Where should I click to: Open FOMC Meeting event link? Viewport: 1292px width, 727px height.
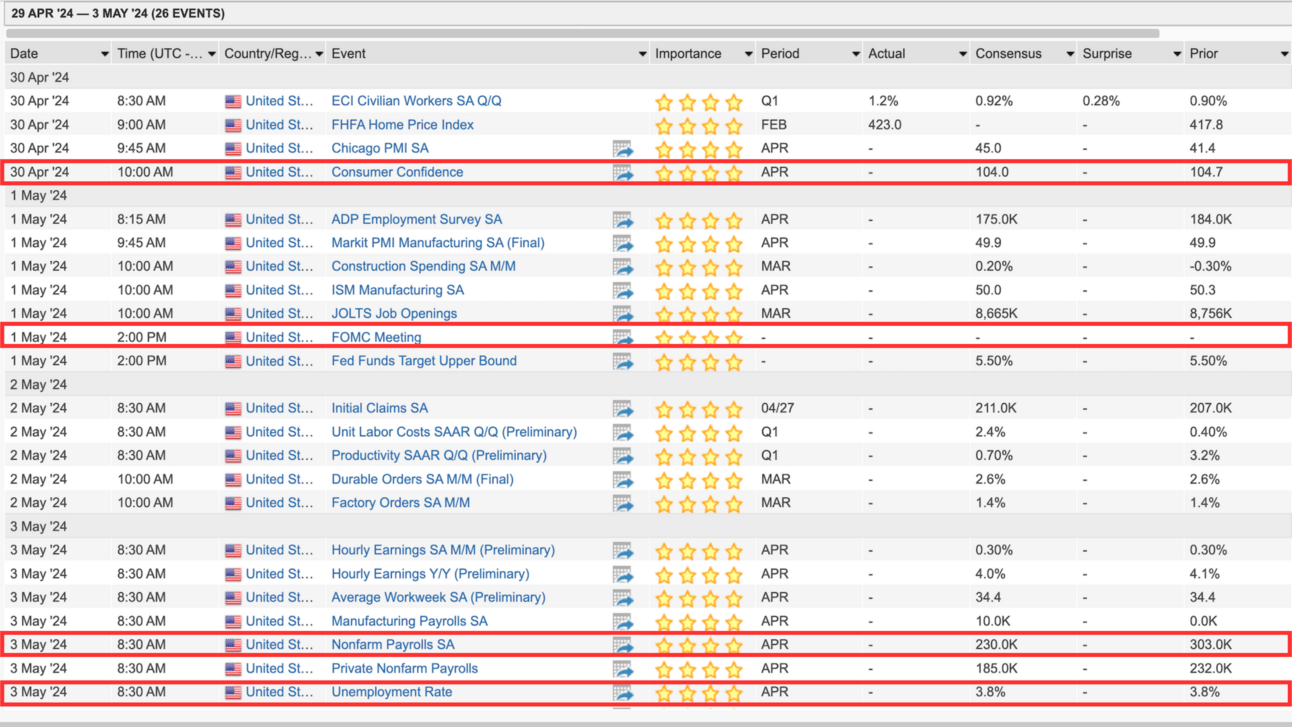coord(376,338)
